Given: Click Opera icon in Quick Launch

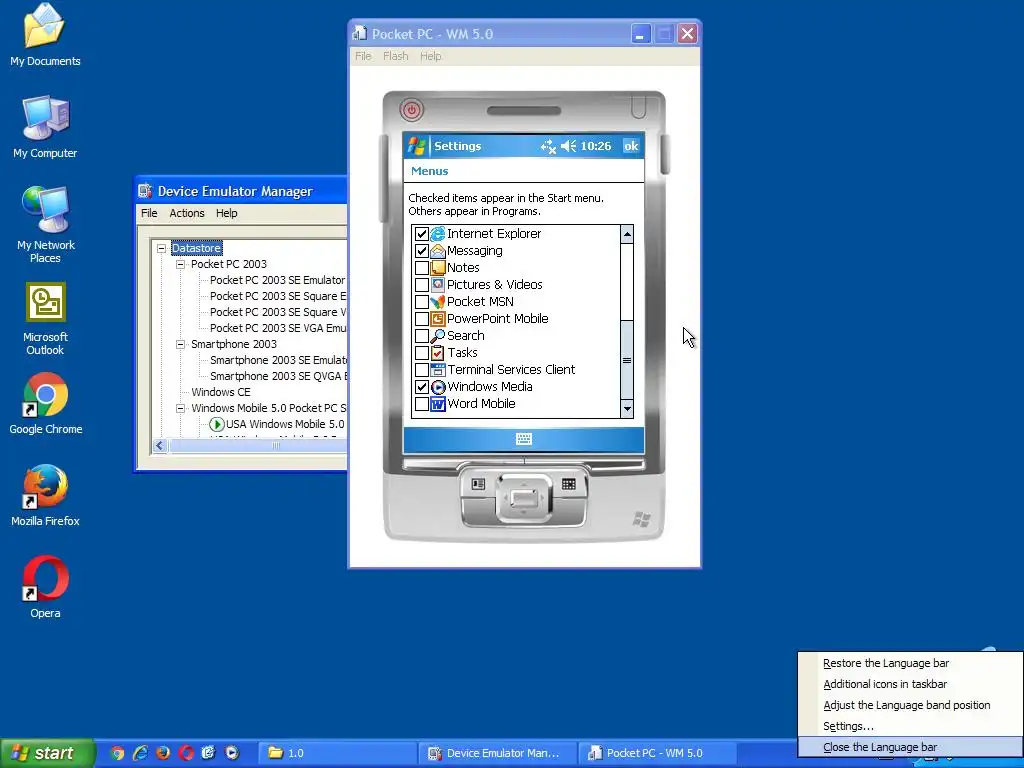Looking at the screenshot, I should point(186,753).
